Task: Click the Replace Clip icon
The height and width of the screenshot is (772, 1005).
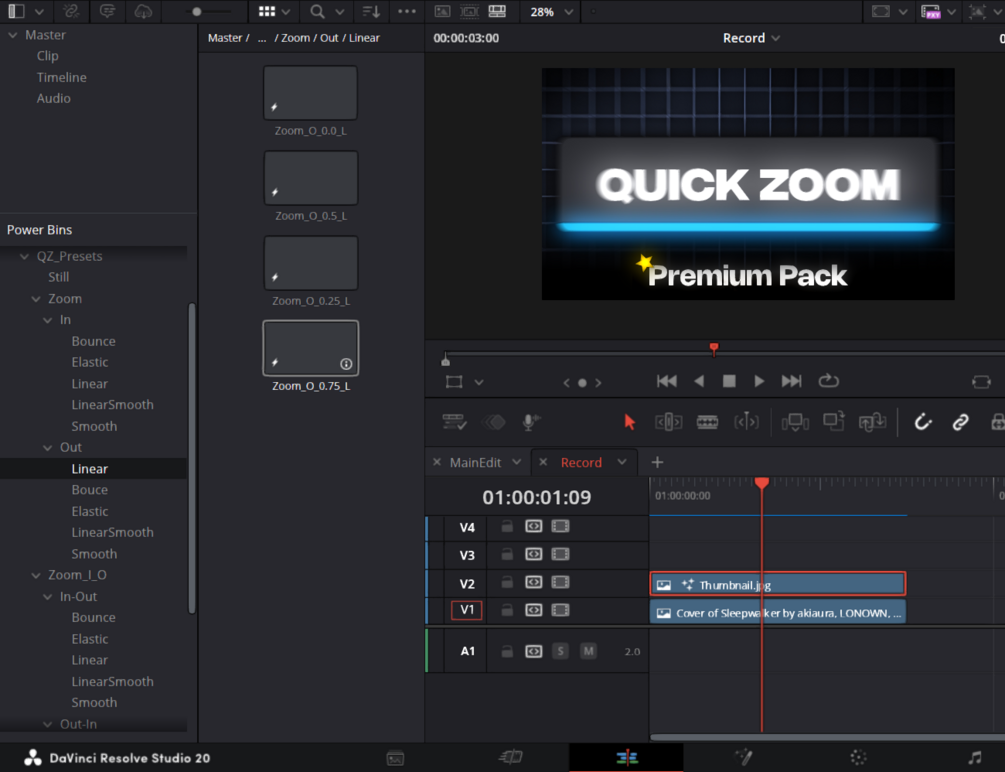Action: tap(872, 422)
